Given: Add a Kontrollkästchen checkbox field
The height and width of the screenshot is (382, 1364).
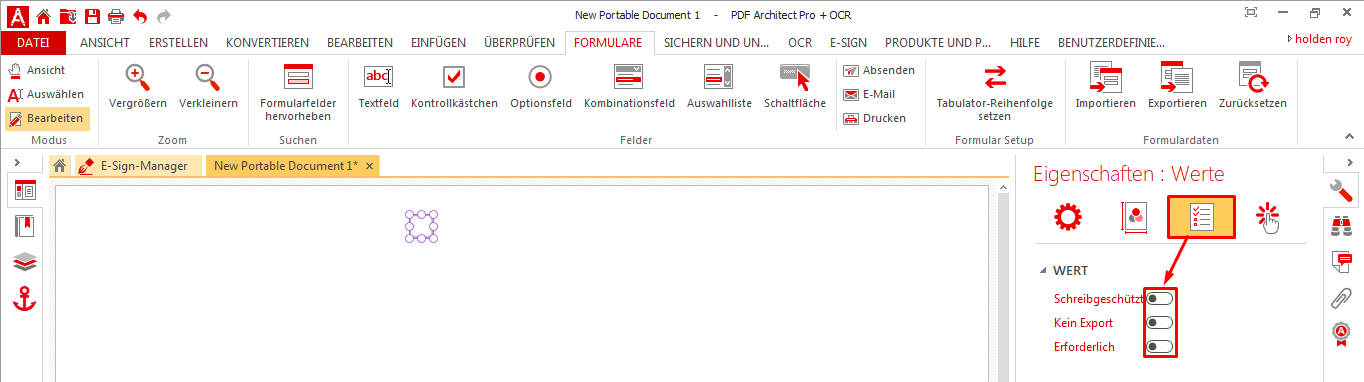Looking at the screenshot, I should 454,87.
